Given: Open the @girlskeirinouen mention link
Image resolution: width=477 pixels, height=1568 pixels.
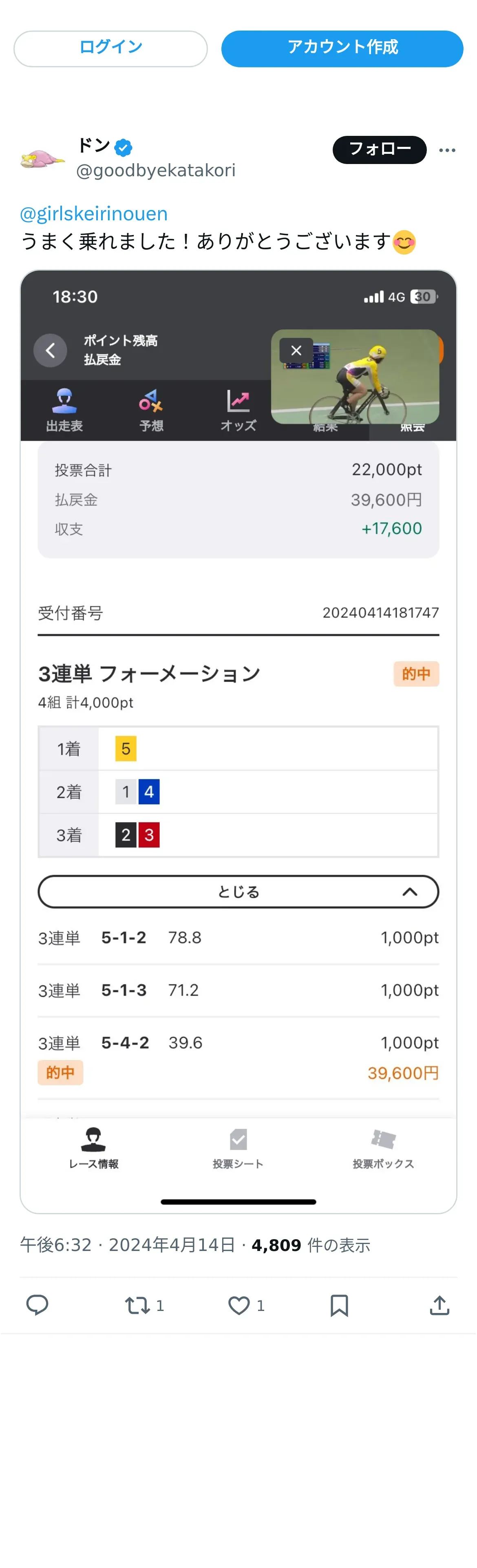Looking at the screenshot, I should [94, 214].
